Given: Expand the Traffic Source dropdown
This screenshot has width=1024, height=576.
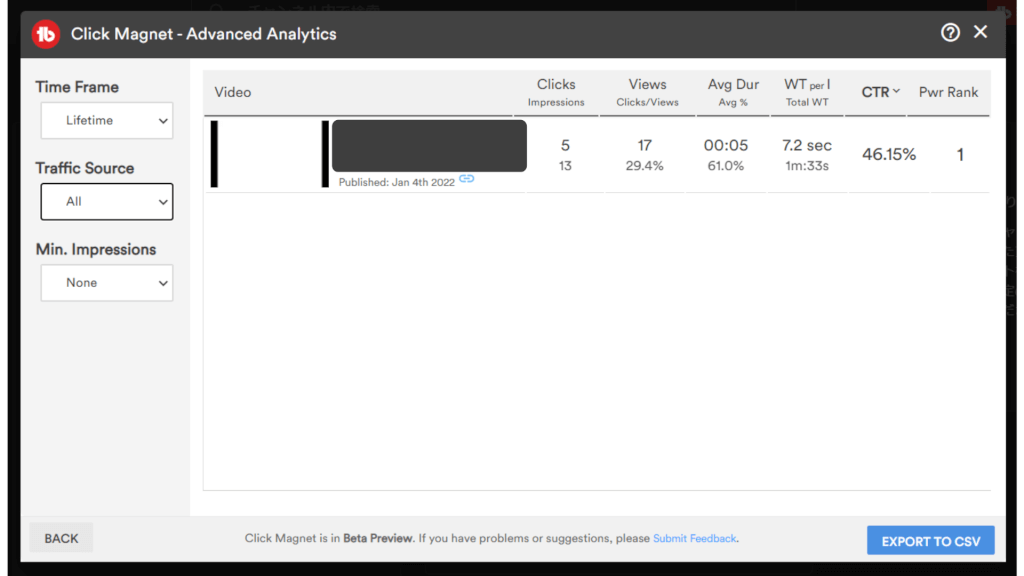Looking at the screenshot, I should [107, 202].
